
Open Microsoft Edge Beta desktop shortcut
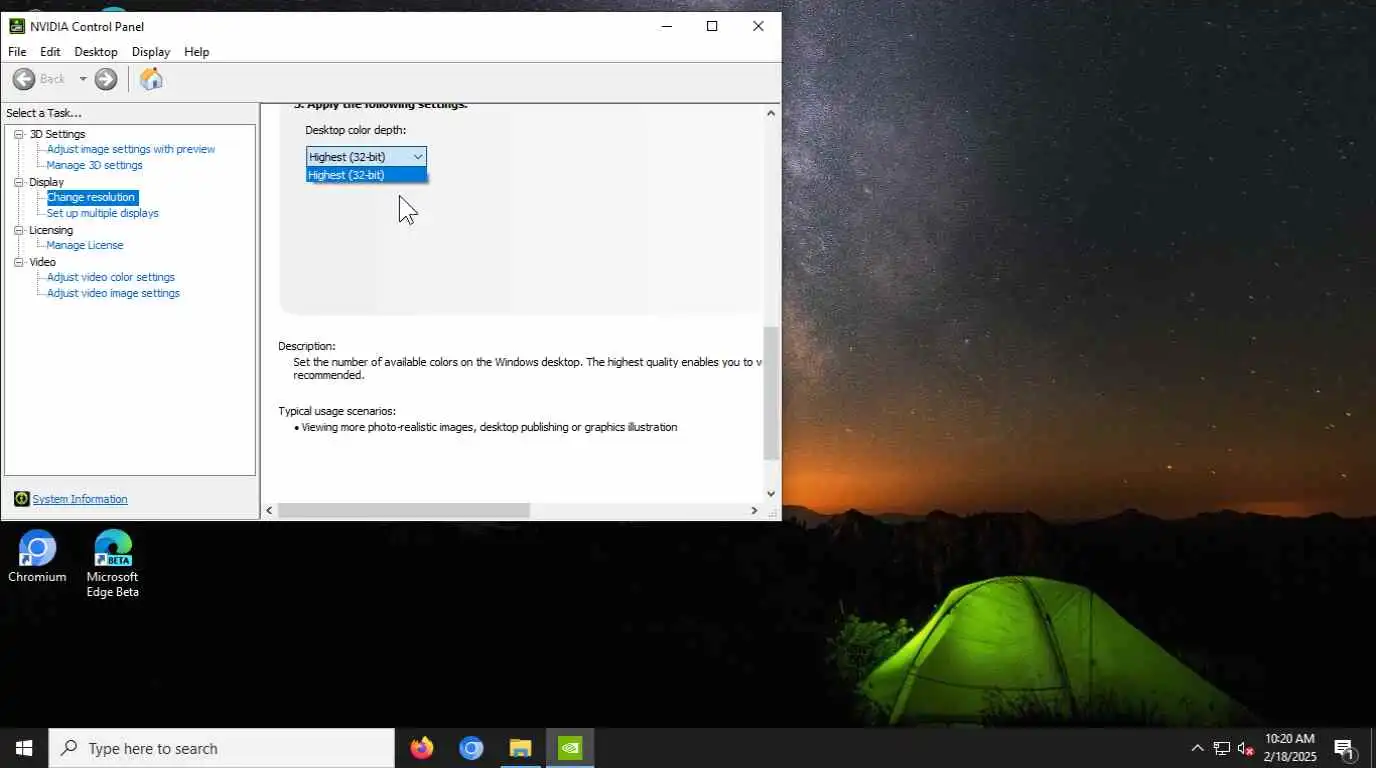coord(112,564)
